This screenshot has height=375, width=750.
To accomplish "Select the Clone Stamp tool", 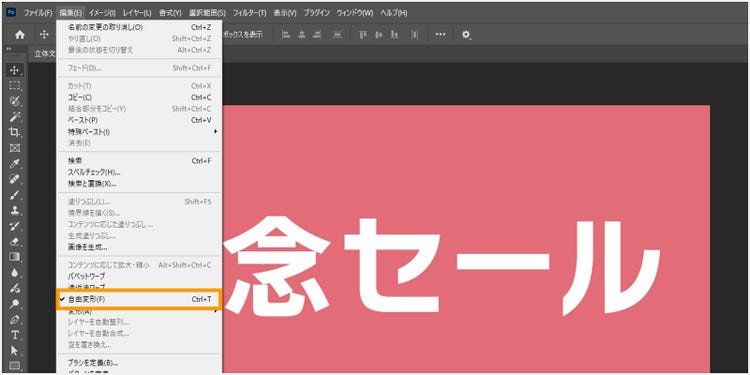I will coord(15,210).
